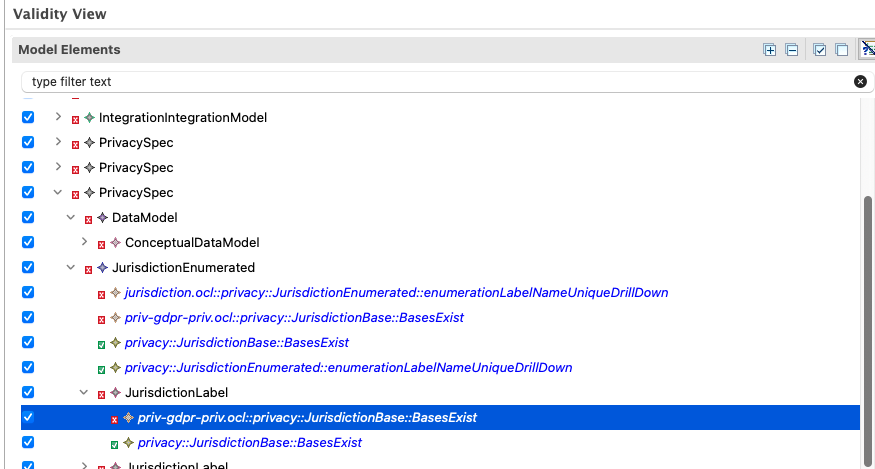Expand the IntegrationIntegrationModel node
This screenshot has height=469, width=875.
58,117
